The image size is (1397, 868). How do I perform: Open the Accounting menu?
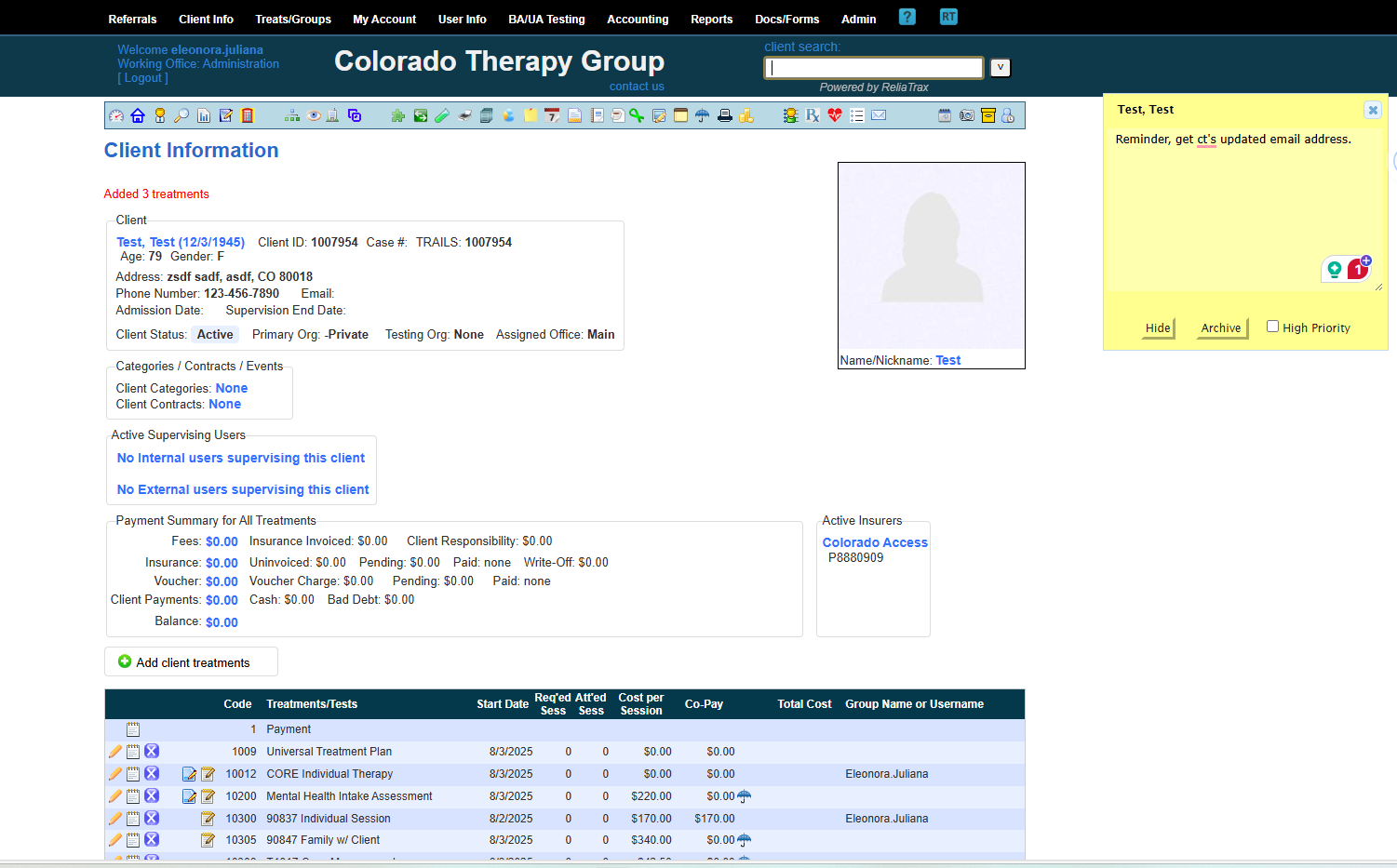pos(638,19)
